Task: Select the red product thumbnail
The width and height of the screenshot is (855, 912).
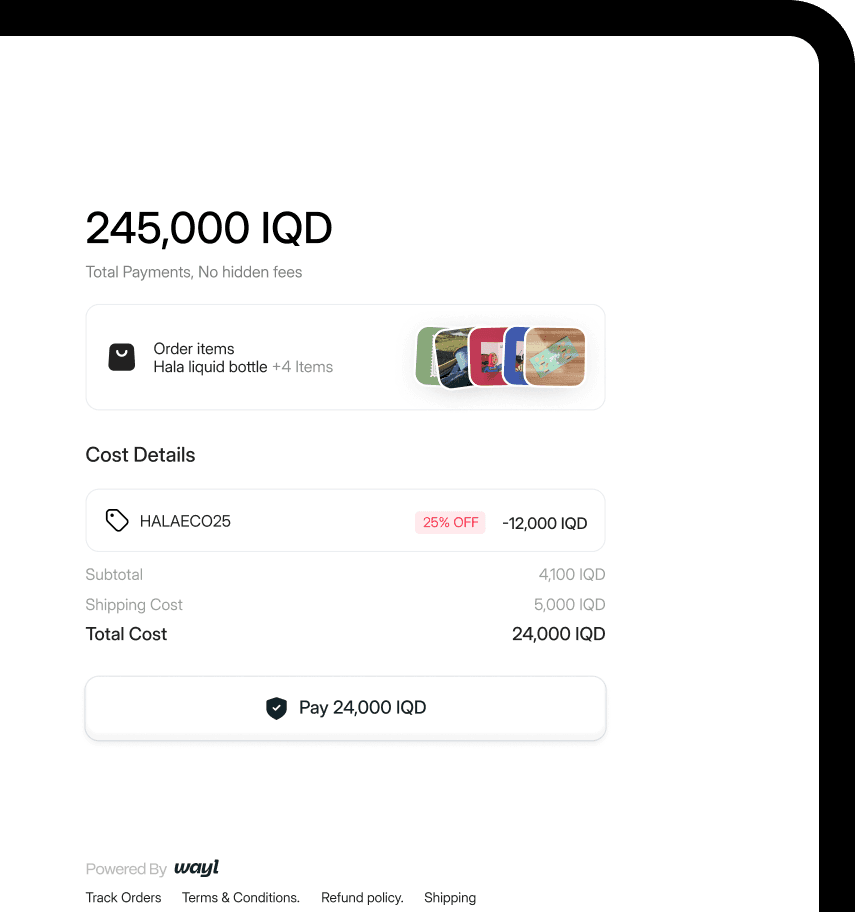Action: click(487, 357)
